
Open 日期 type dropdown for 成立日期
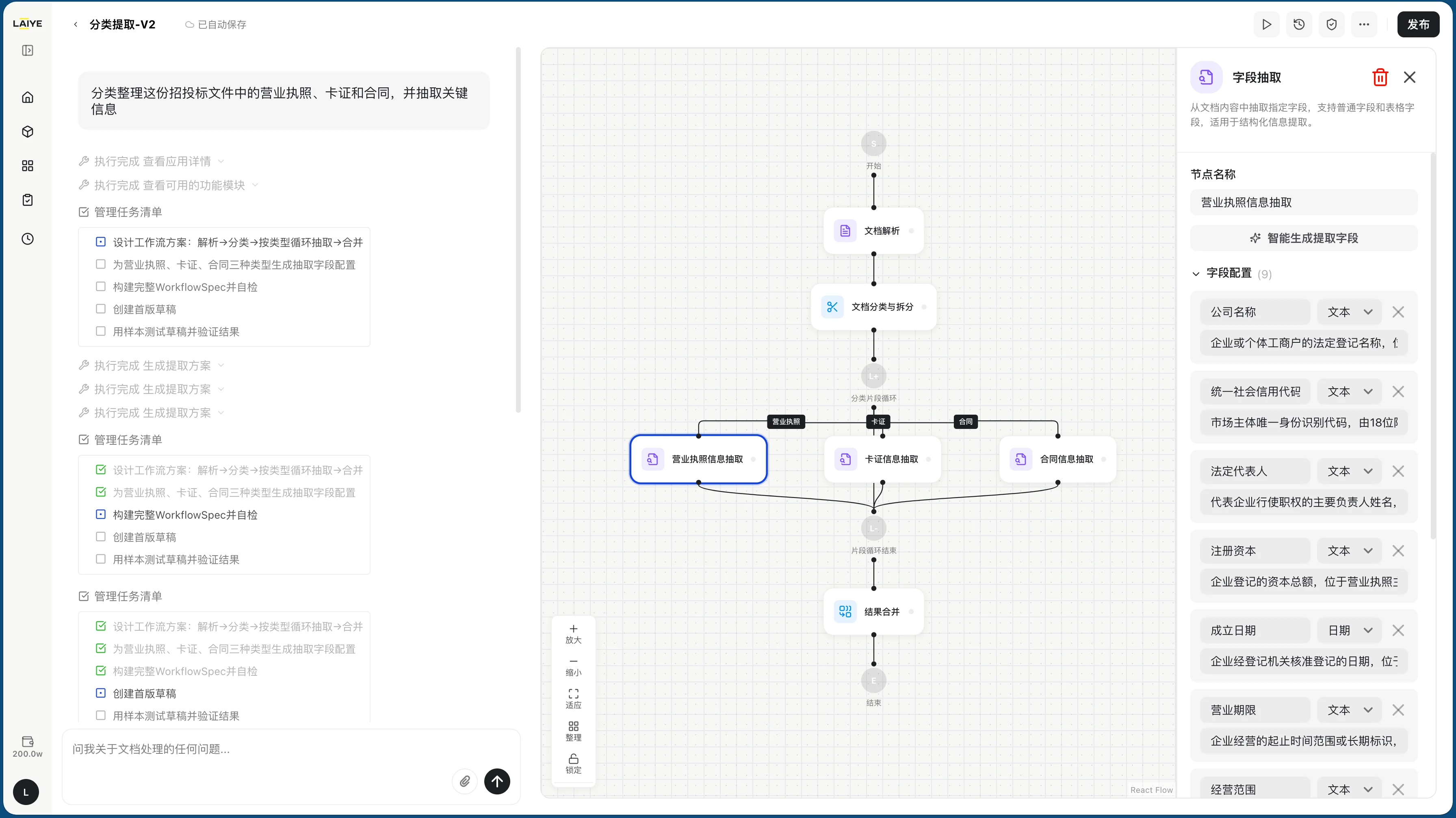[1350, 630]
